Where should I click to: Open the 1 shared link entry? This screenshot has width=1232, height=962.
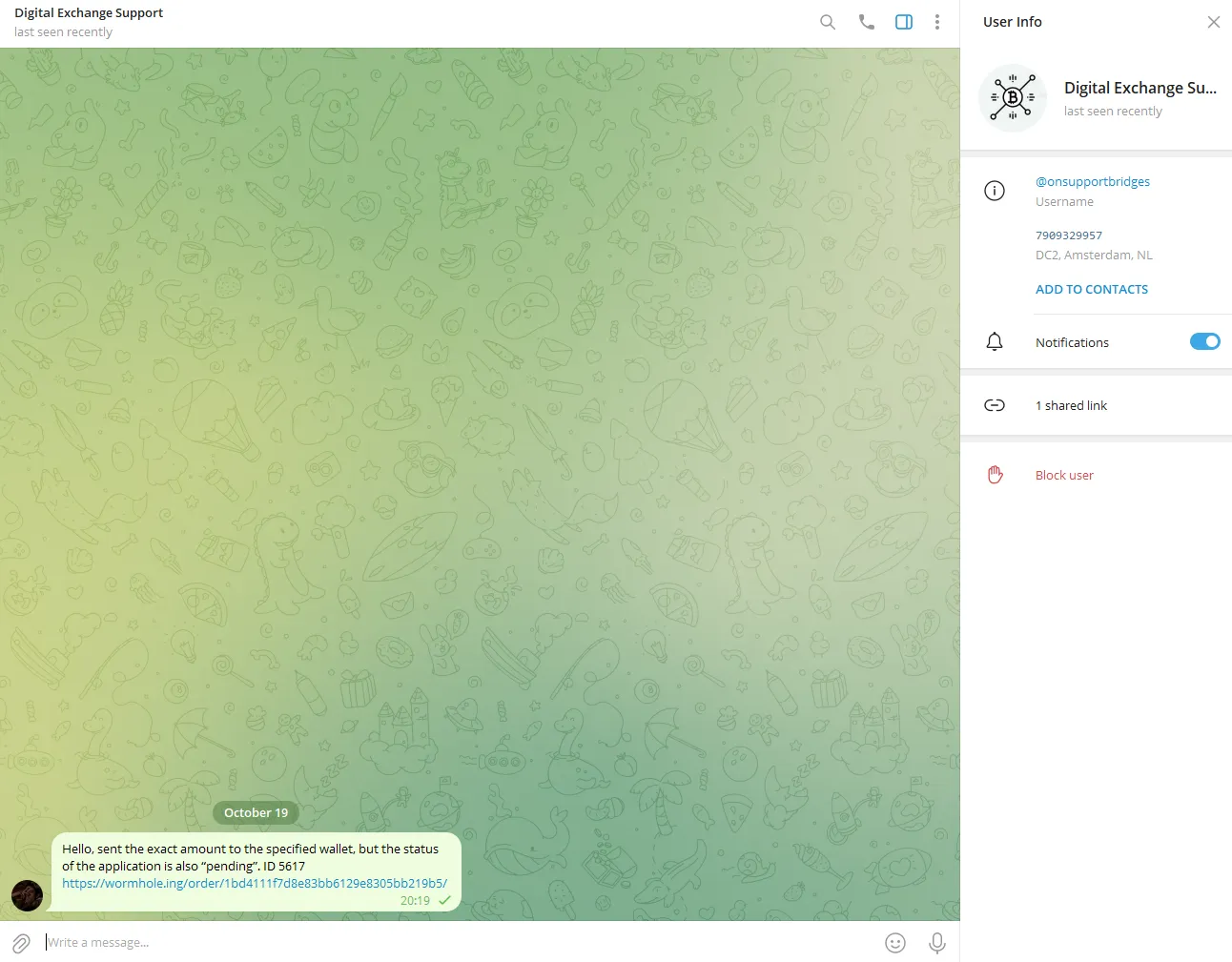pyautogui.click(x=1096, y=405)
